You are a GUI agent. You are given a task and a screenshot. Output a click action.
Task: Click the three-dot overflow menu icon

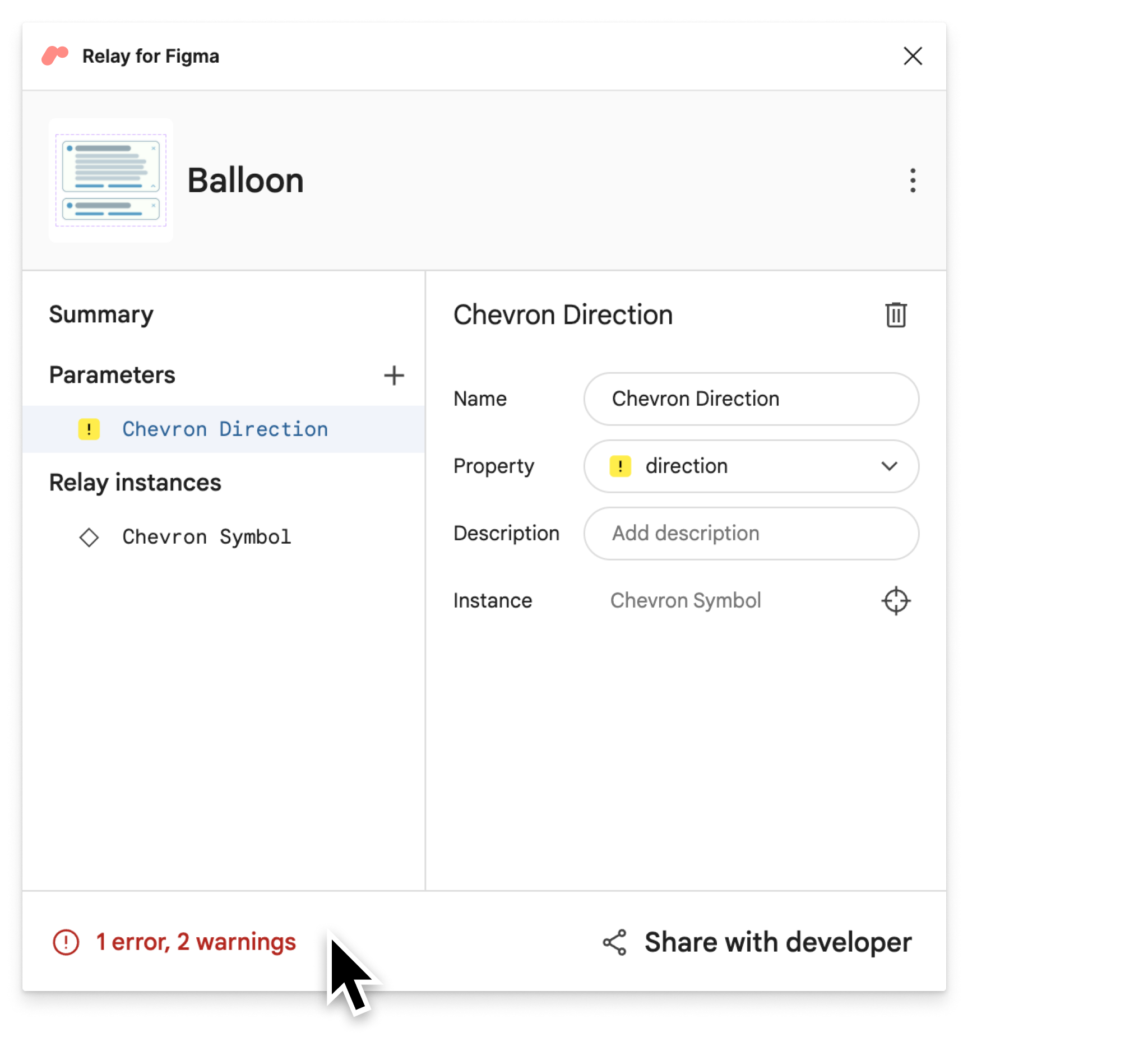[x=912, y=180]
